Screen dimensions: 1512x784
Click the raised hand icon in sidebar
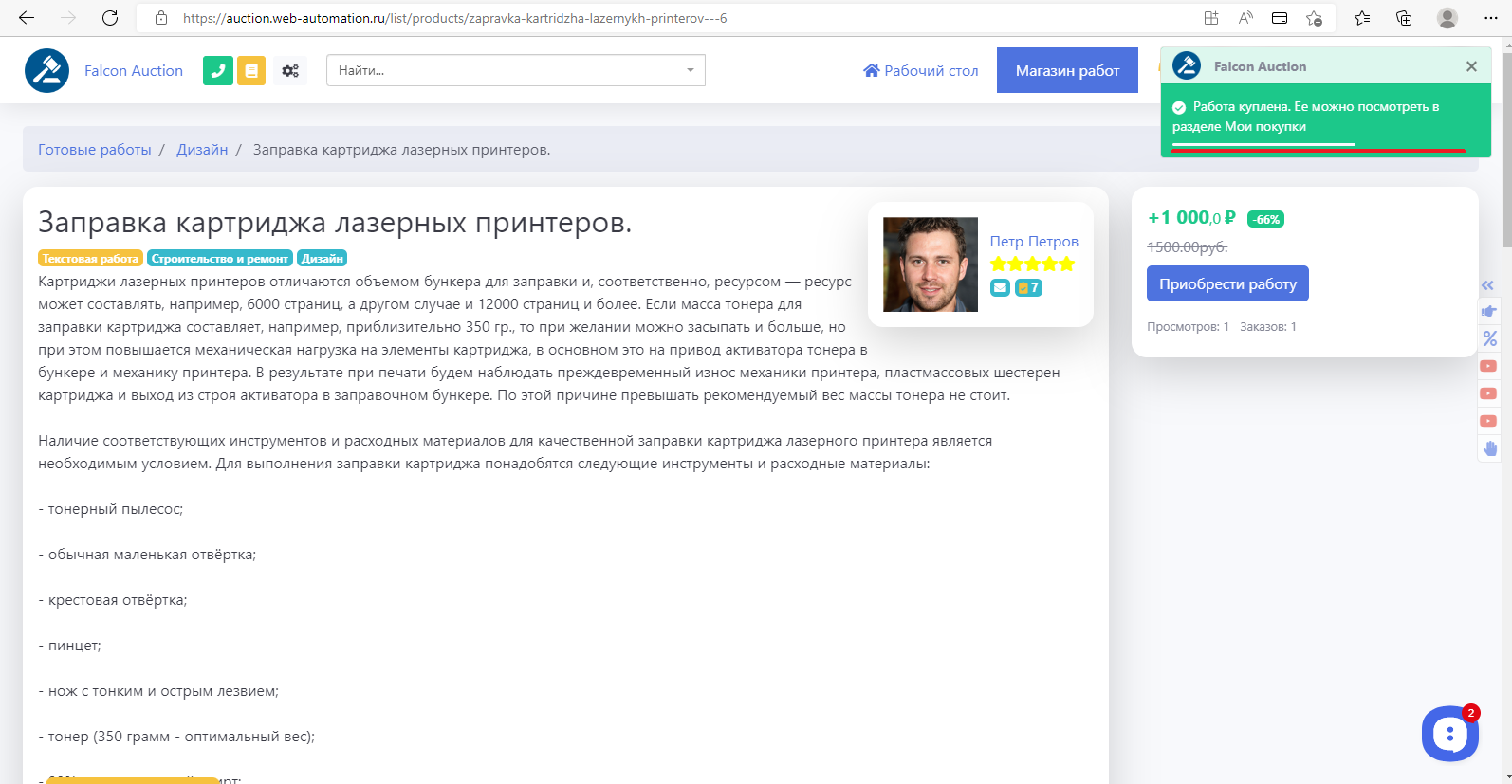(1489, 448)
